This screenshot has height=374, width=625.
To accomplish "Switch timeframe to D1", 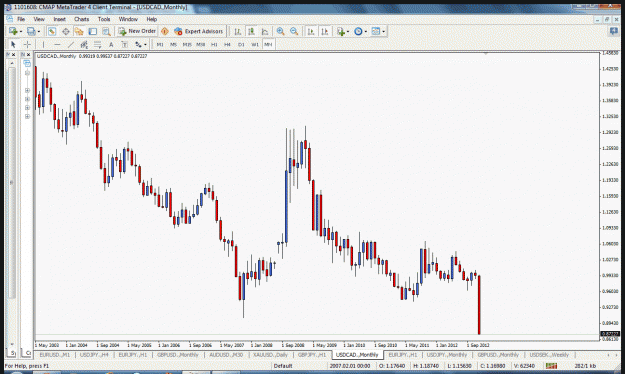I will pyautogui.click(x=241, y=44).
